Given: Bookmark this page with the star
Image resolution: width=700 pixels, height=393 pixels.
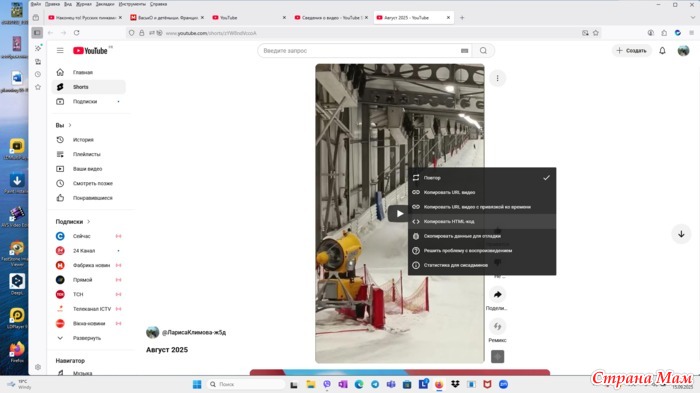Looking at the screenshot, I should (596, 33).
